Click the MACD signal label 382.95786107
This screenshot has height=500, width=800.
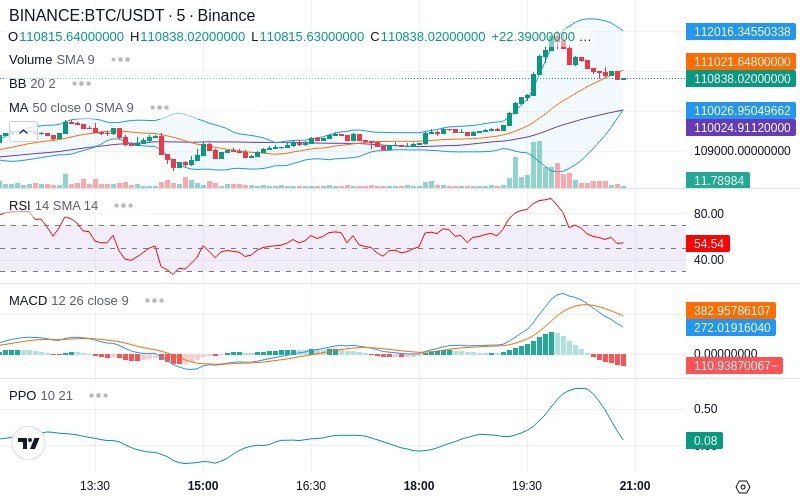731,311
